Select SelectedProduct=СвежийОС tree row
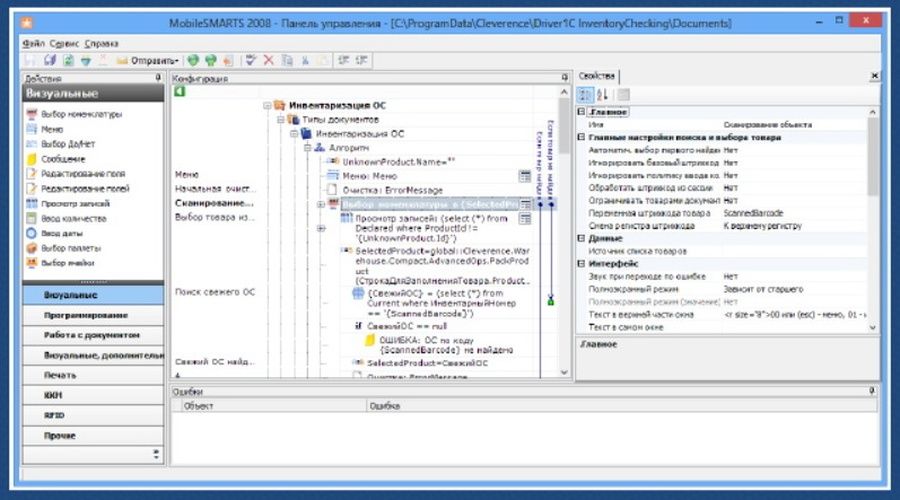900x500 pixels. pyautogui.click(x=421, y=363)
